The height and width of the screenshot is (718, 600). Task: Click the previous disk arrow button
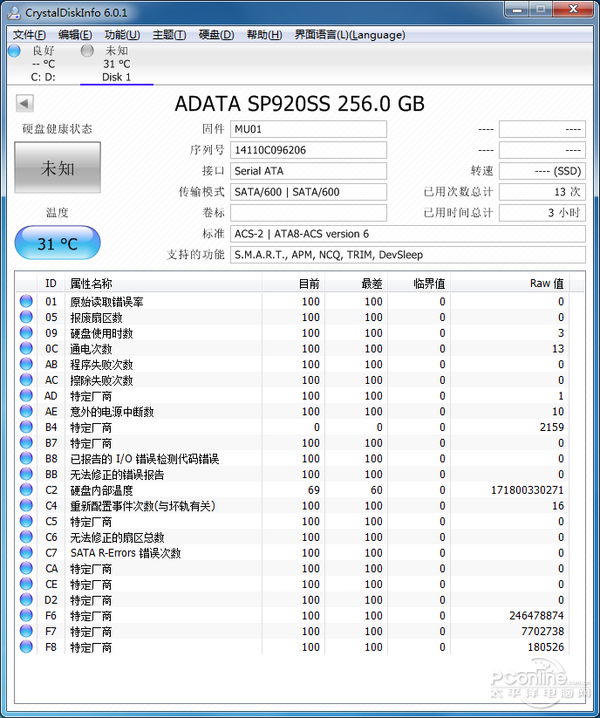point(24,103)
